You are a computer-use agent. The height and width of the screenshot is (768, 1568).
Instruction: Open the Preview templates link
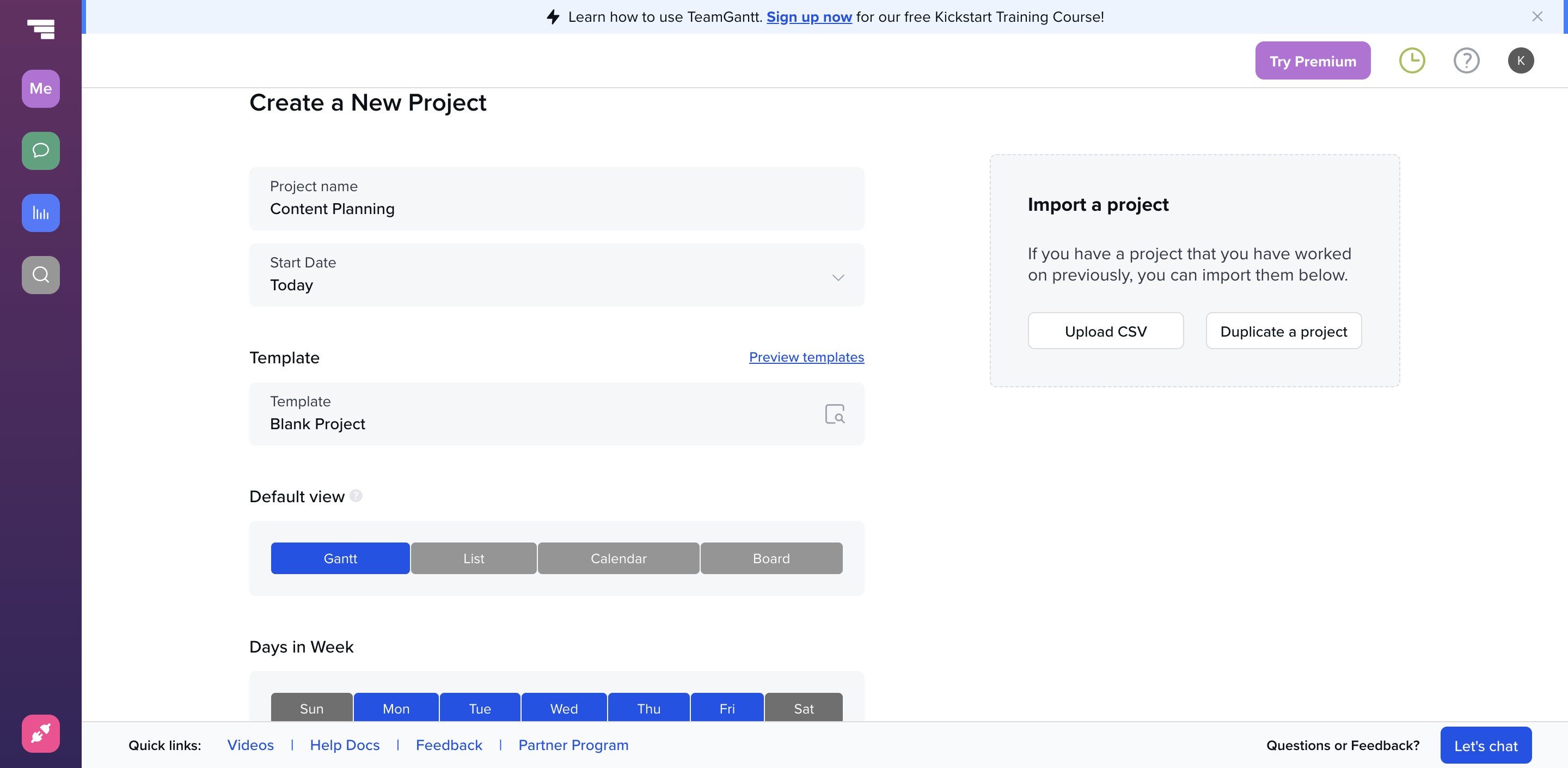coord(806,357)
